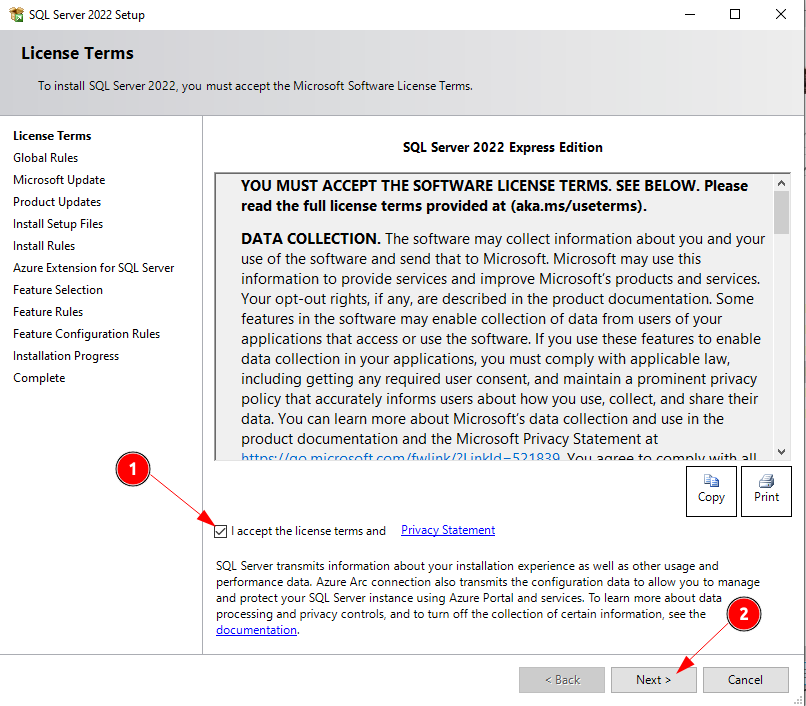806x706 pixels.
Task: Select the Install Rules step
Action: click(x=44, y=246)
